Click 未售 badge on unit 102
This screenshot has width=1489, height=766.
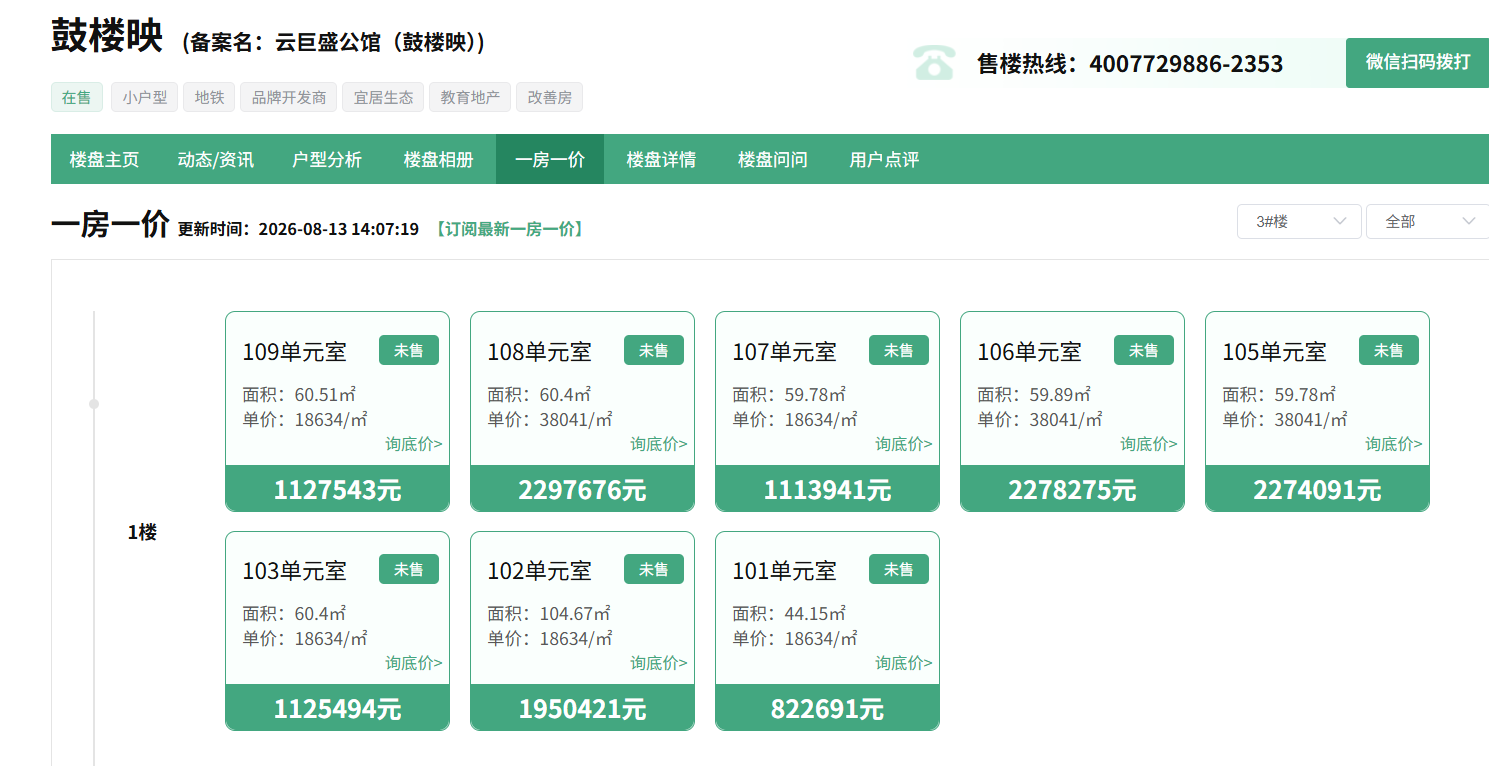coord(654,569)
